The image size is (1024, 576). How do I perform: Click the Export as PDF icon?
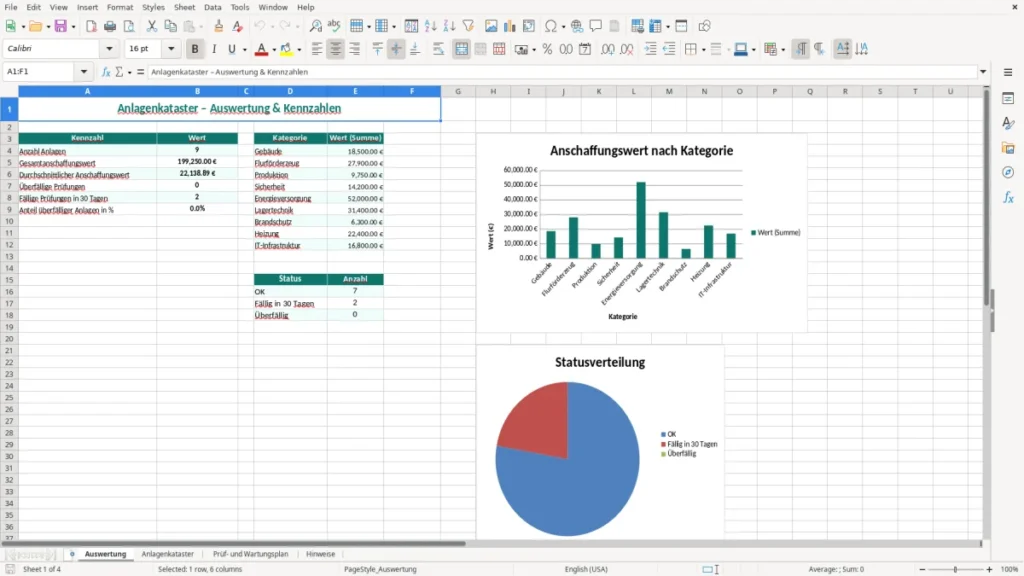click(x=91, y=26)
